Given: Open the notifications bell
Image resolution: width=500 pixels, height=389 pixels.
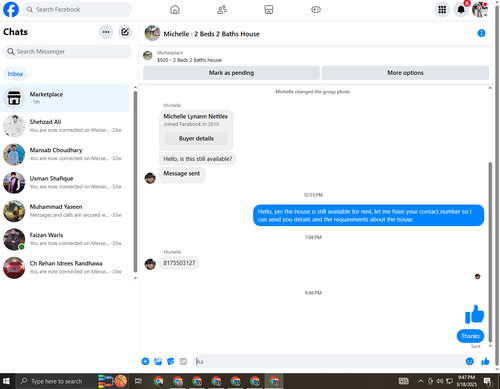Looking at the screenshot, I should click(461, 10).
